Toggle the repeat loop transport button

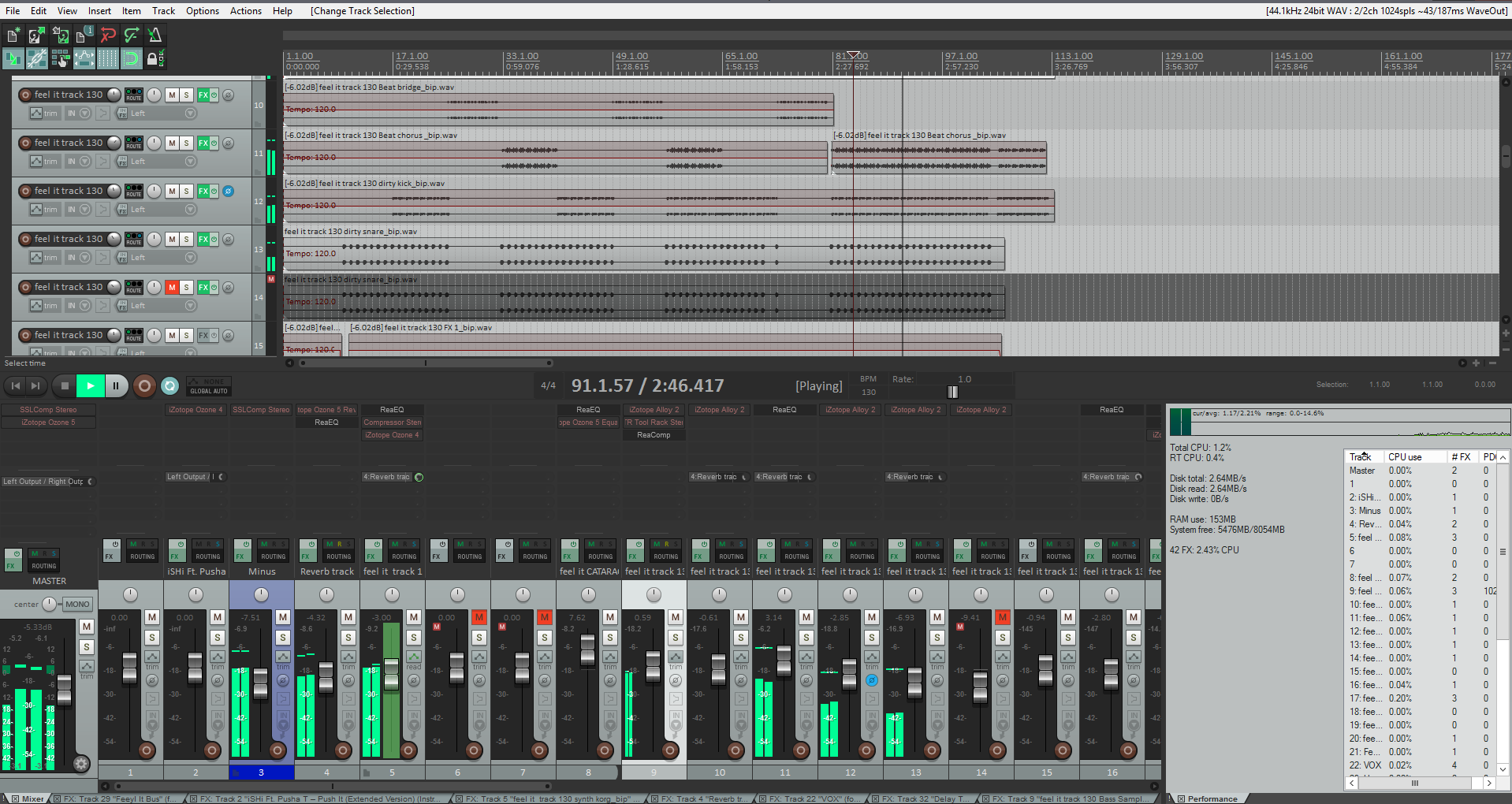pos(169,385)
